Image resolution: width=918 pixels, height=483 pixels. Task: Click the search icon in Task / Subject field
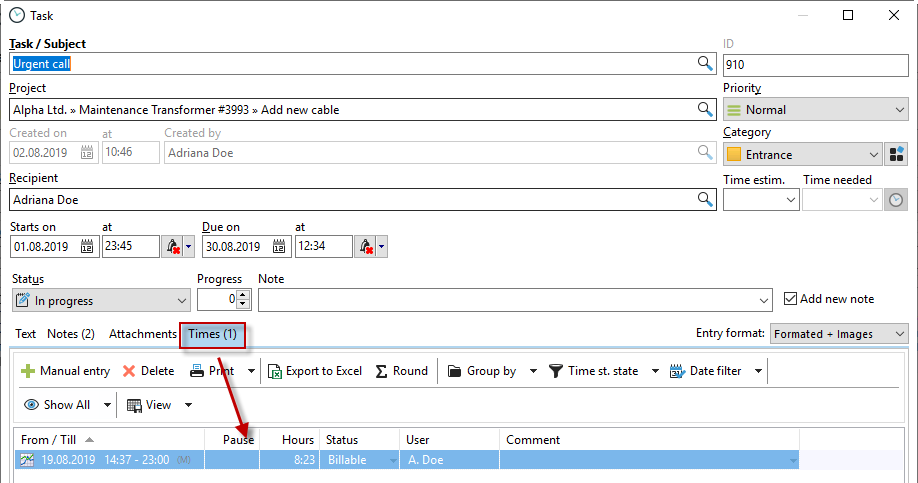pyautogui.click(x=704, y=64)
